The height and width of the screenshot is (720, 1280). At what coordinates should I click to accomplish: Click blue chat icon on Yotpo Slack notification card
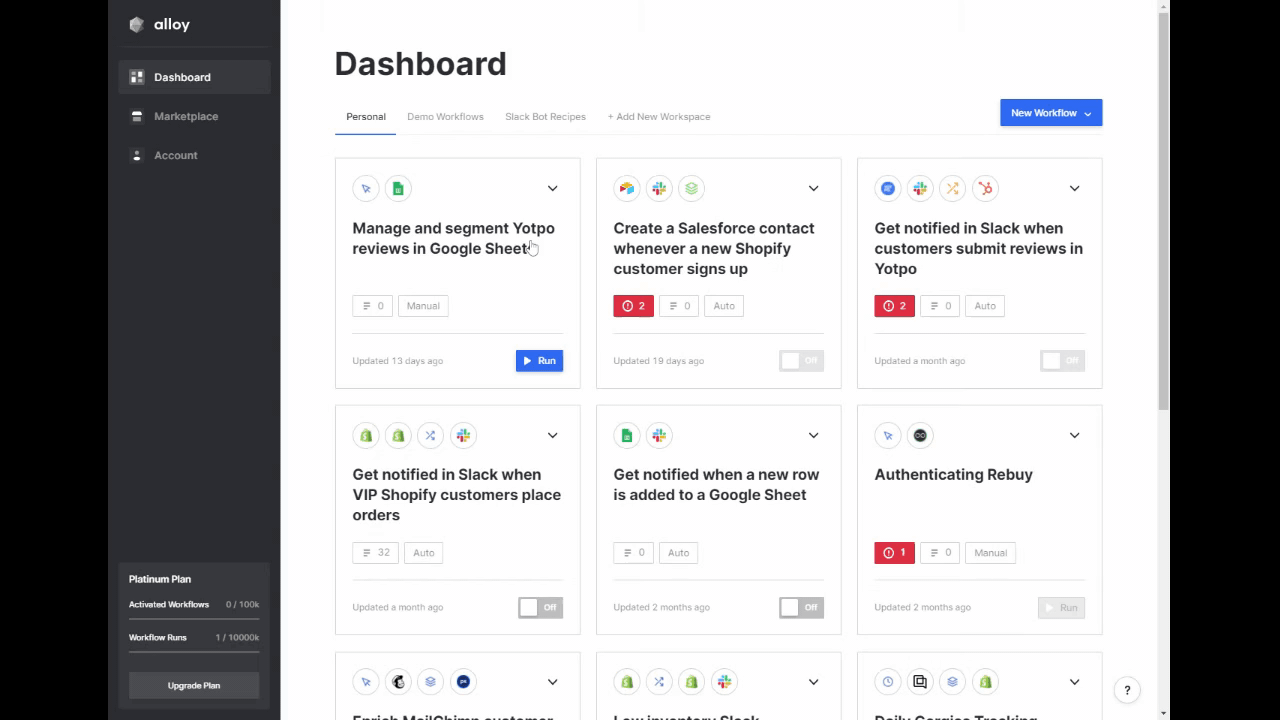tap(888, 188)
